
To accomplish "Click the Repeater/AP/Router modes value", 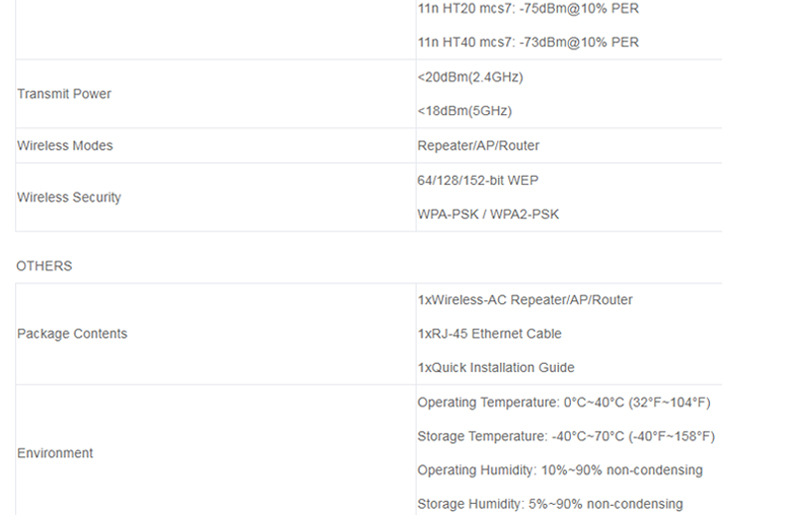I will tap(478, 146).
